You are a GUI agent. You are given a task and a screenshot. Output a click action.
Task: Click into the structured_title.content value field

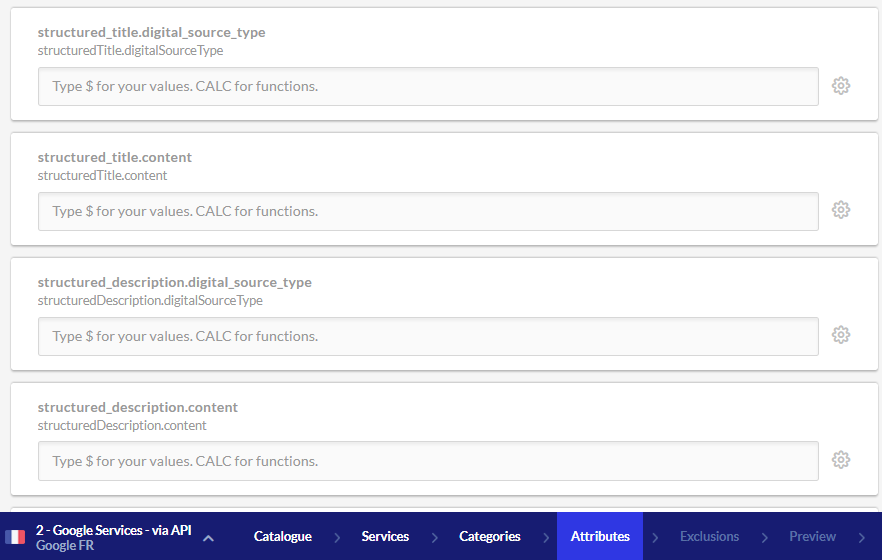428,211
